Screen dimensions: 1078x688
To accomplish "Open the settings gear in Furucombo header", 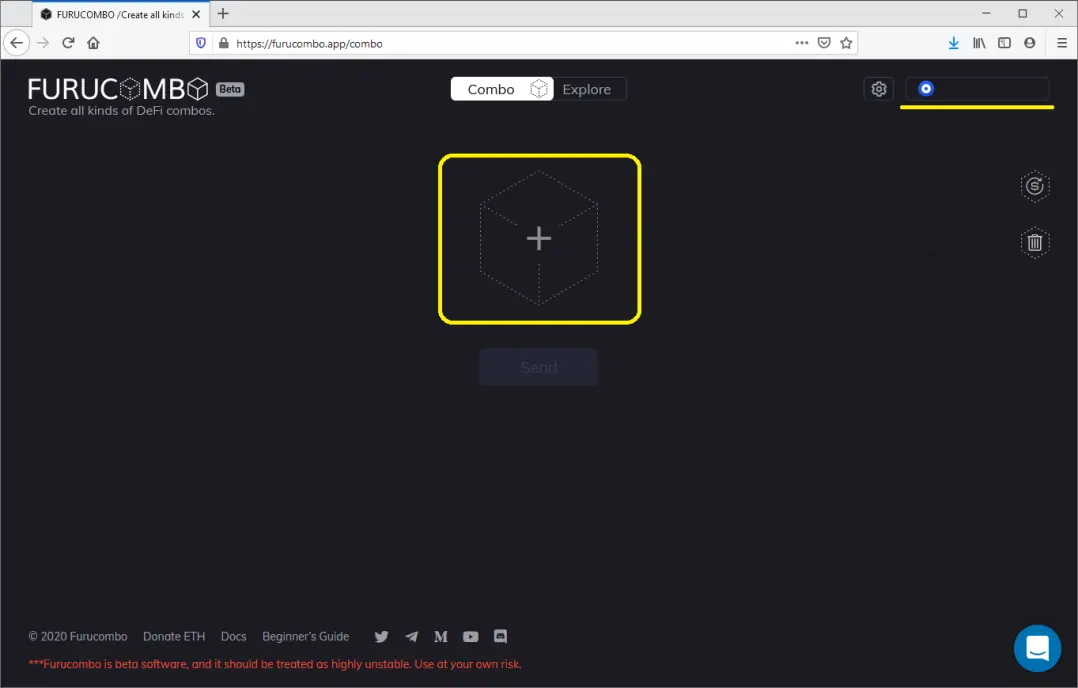I will (x=879, y=89).
